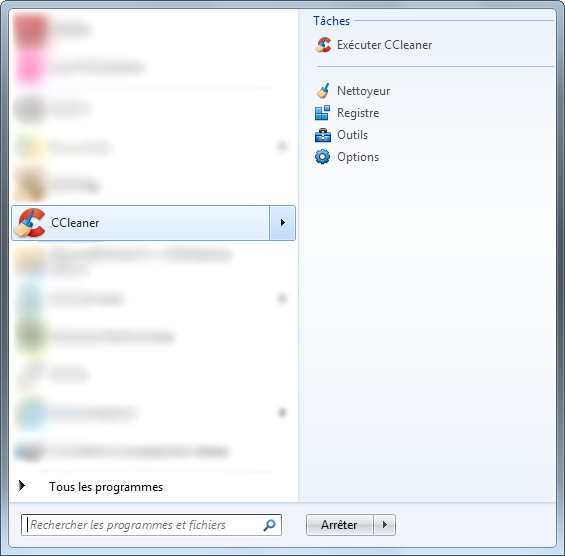Screen dimensions: 565x556
Task: Expand the CCleaner jump list arrow
Action: [282, 223]
